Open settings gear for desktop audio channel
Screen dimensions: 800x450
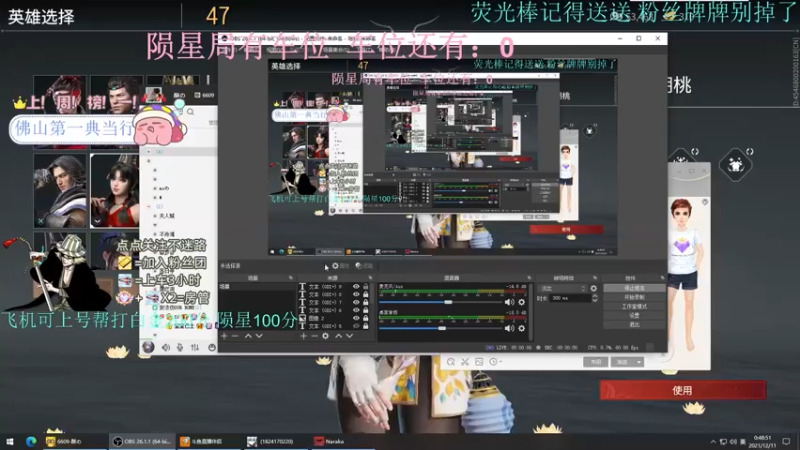(521, 328)
